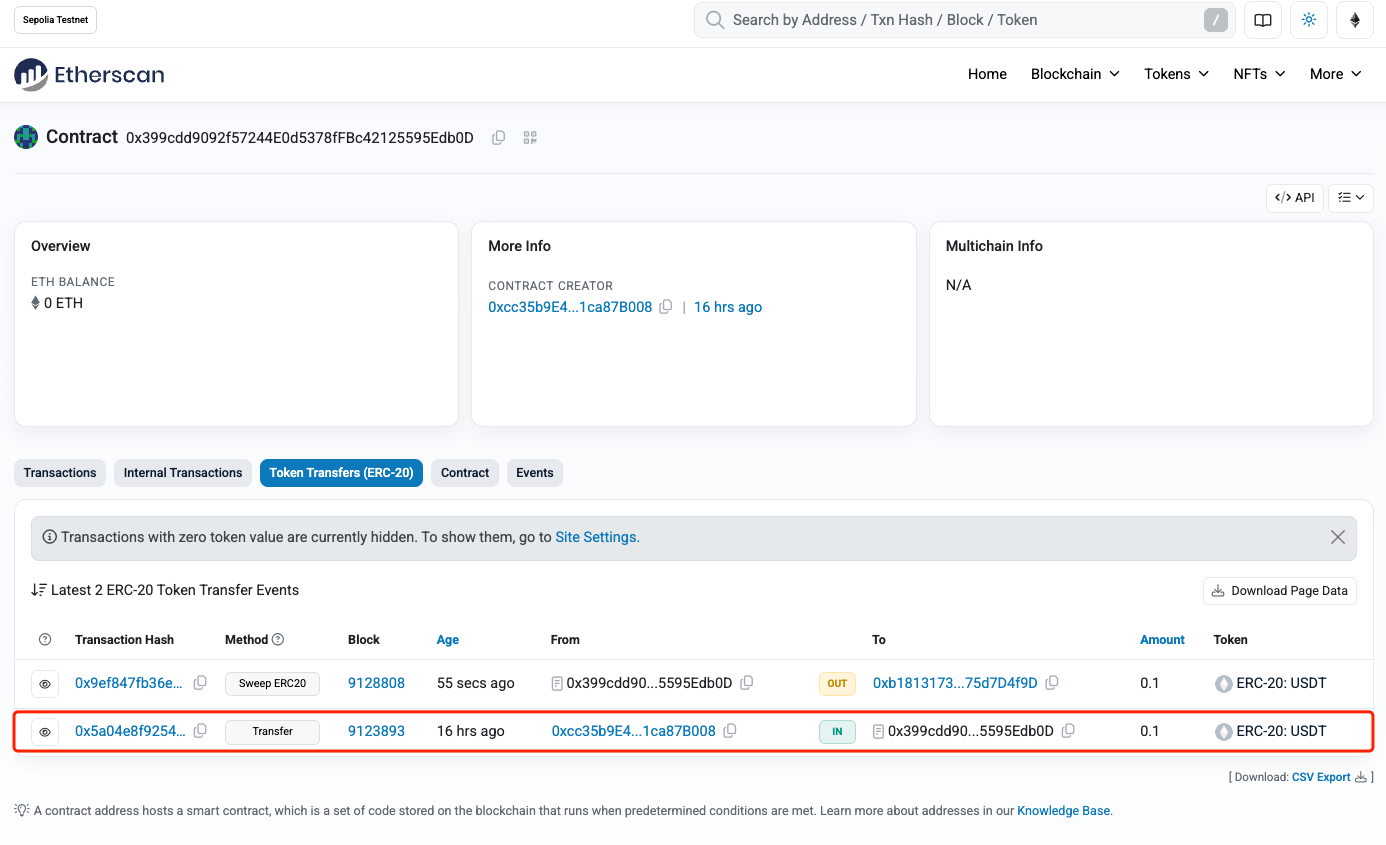Image resolution: width=1386 pixels, height=845 pixels.
Task: Open the Internal Transactions tab
Action: (183, 473)
